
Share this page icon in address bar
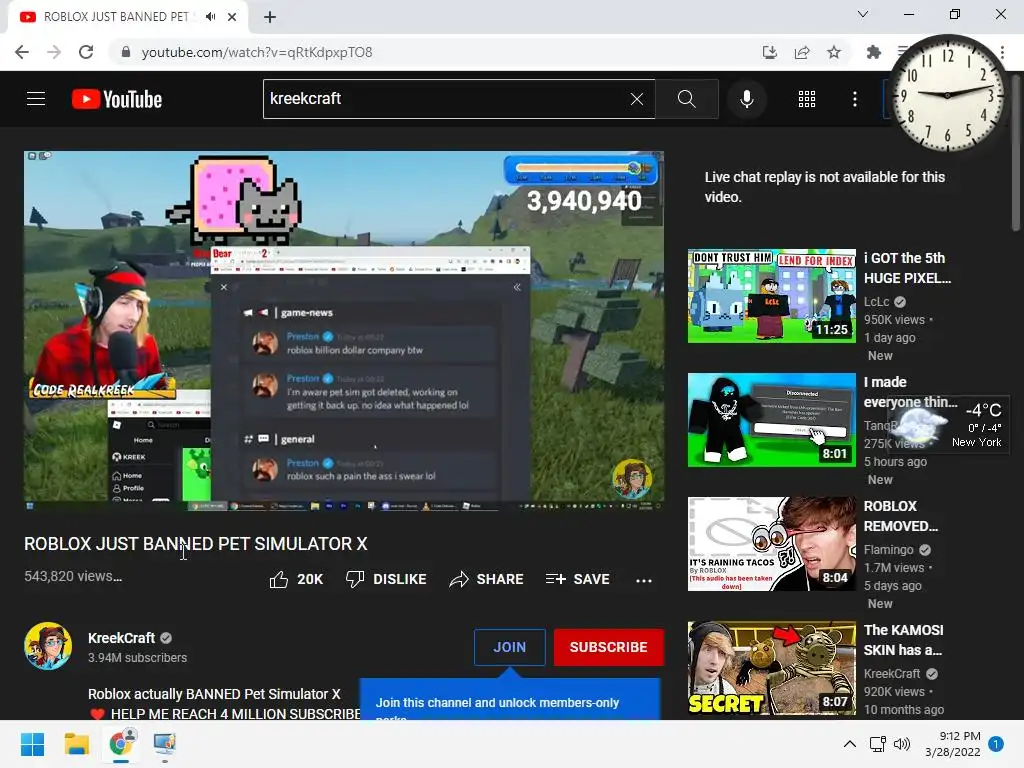click(x=802, y=52)
